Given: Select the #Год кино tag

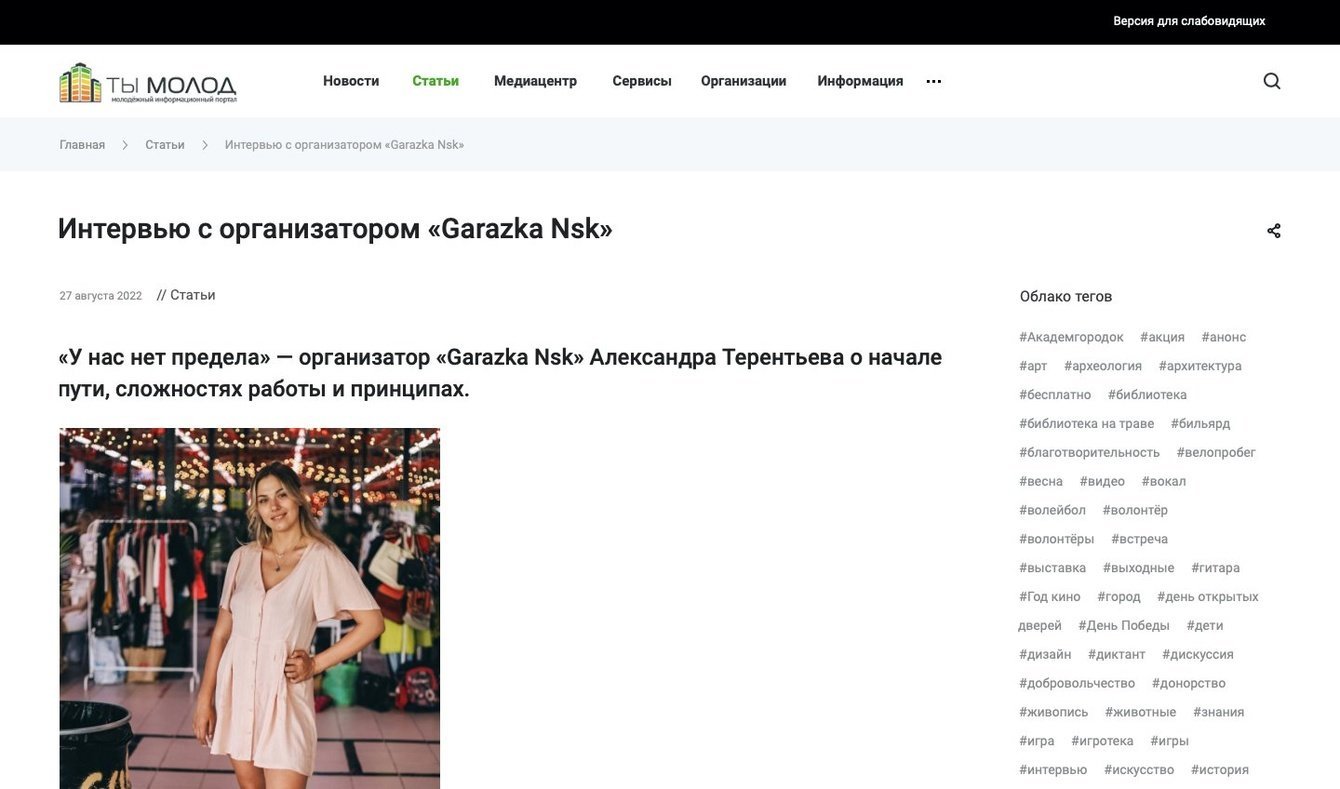Looking at the screenshot, I should [x=1050, y=598].
